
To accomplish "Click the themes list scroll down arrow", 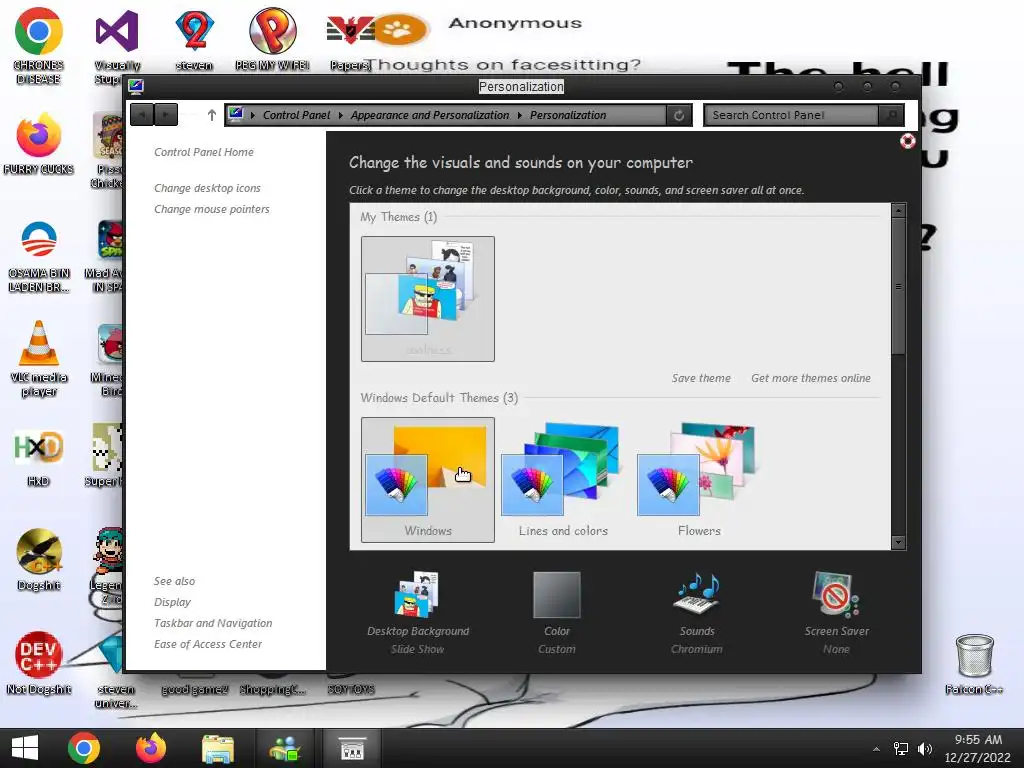I will coord(899,542).
